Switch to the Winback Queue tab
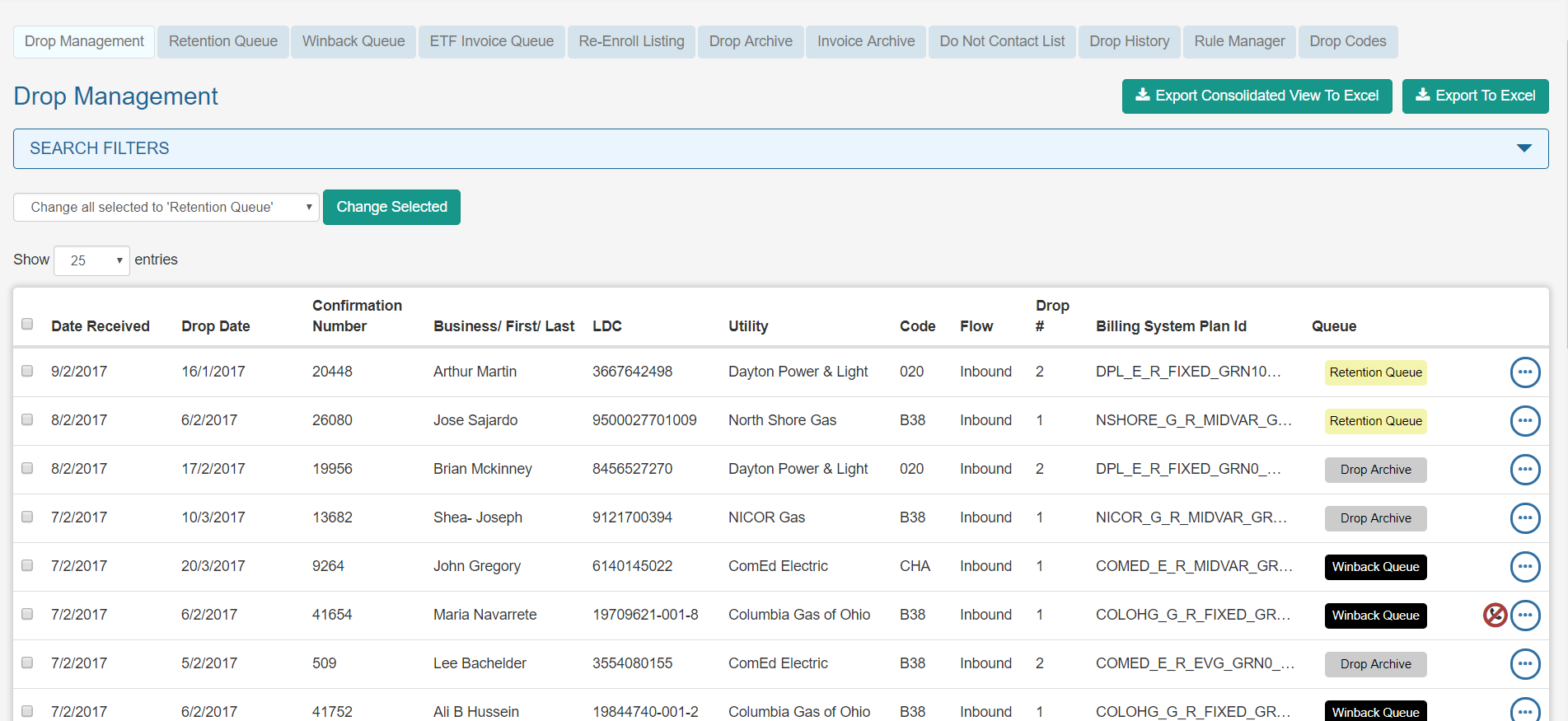 tap(353, 41)
